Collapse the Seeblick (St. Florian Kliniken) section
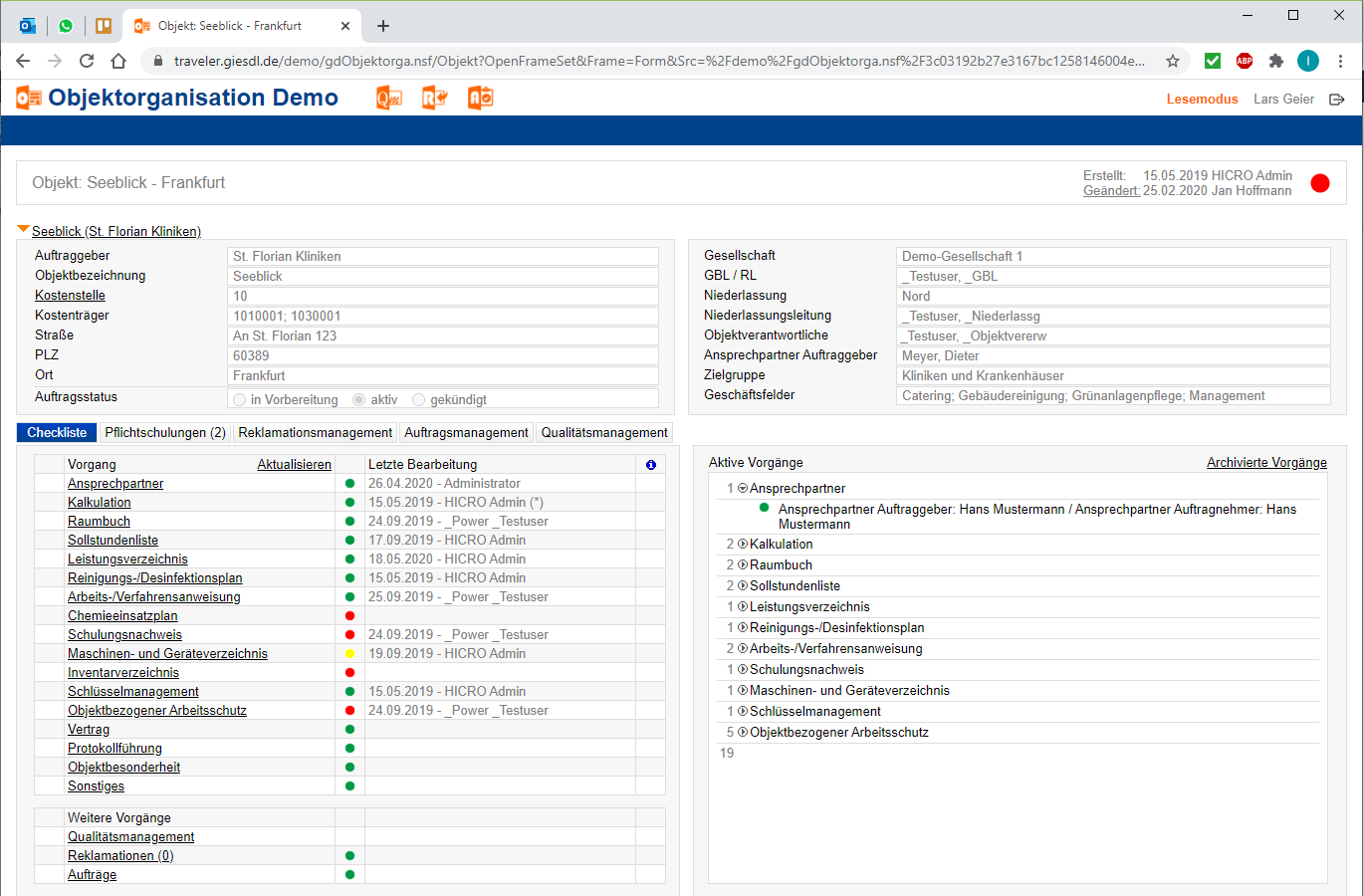This screenshot has height=896, width=1364. pyautogui.click(x=24, y=230)
